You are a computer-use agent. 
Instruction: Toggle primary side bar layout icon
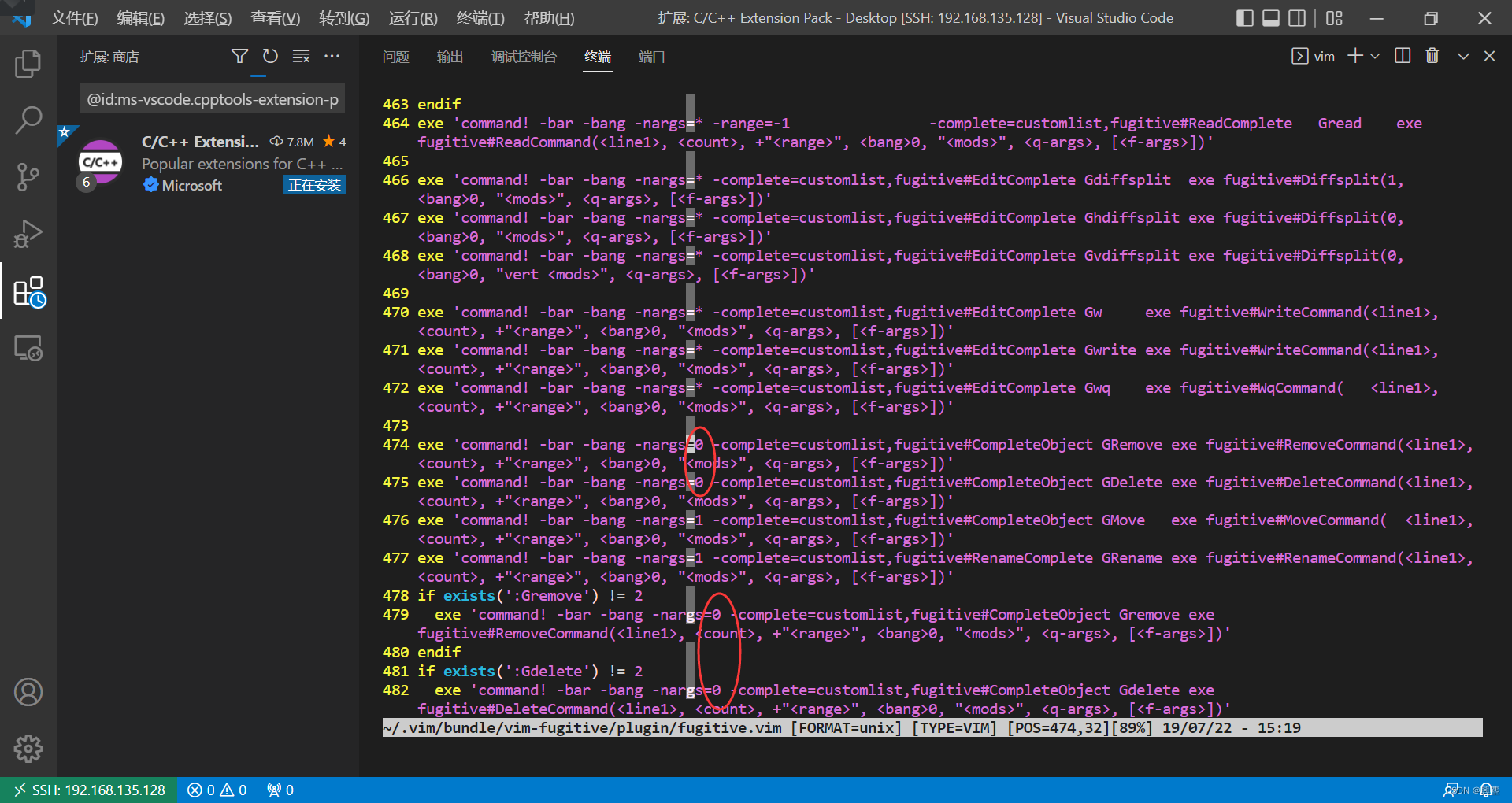point(1244,18)
